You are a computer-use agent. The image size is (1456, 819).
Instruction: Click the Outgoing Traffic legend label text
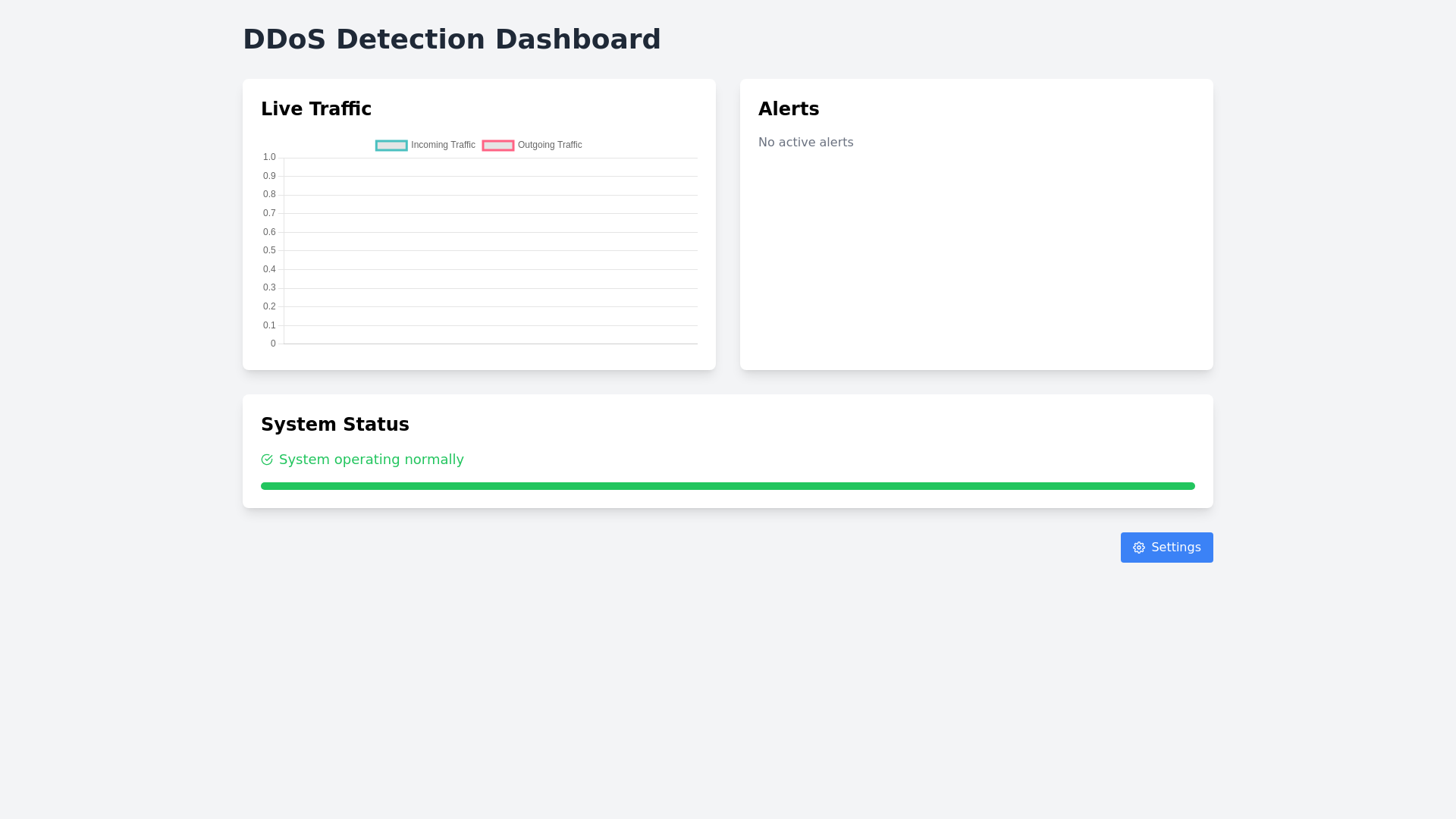click(x=550, y=145)
